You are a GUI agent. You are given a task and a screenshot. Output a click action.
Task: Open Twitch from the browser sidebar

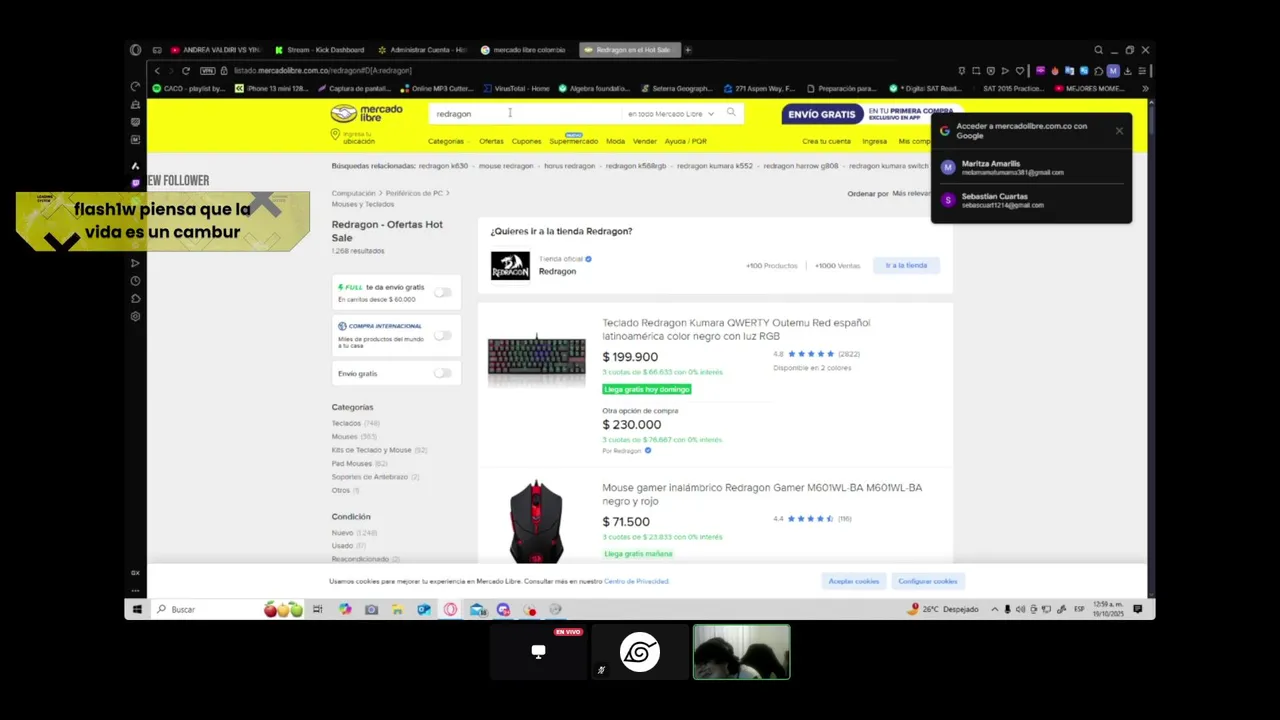click(135, 183)
